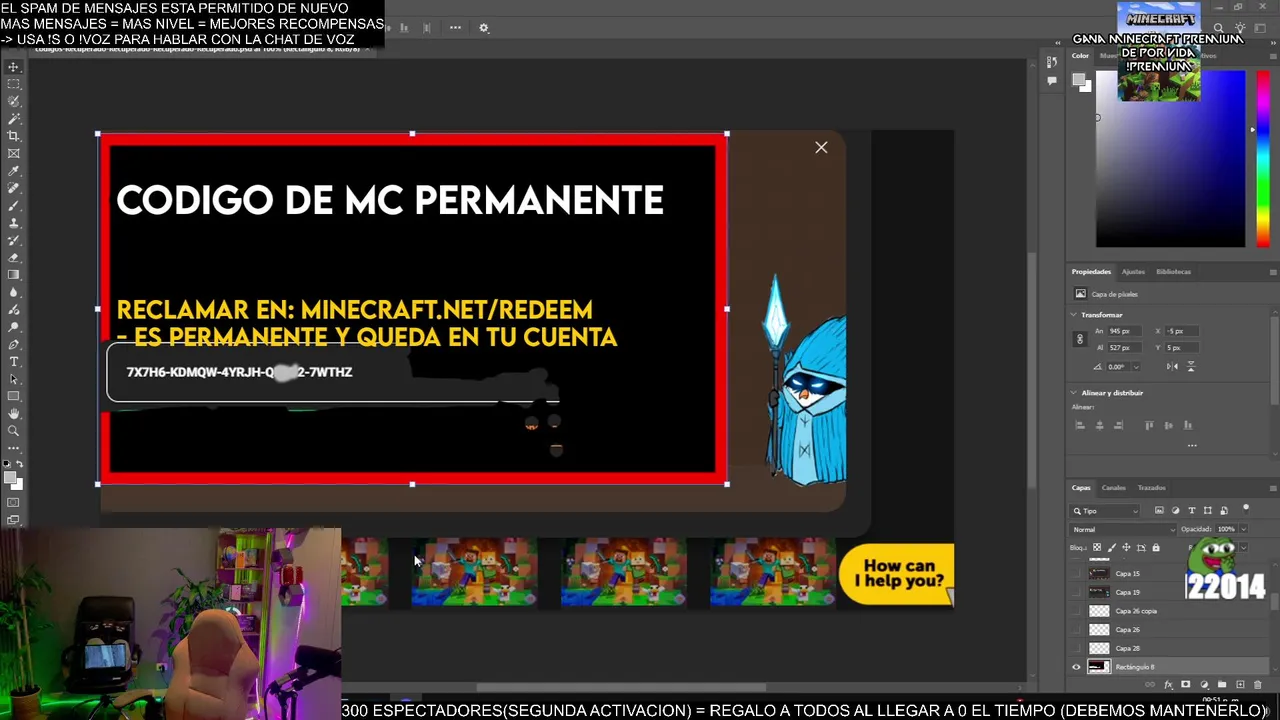The image size is (1280, 720).
Task: Show the Capa 19 layer
Action: pos(1077,592)
